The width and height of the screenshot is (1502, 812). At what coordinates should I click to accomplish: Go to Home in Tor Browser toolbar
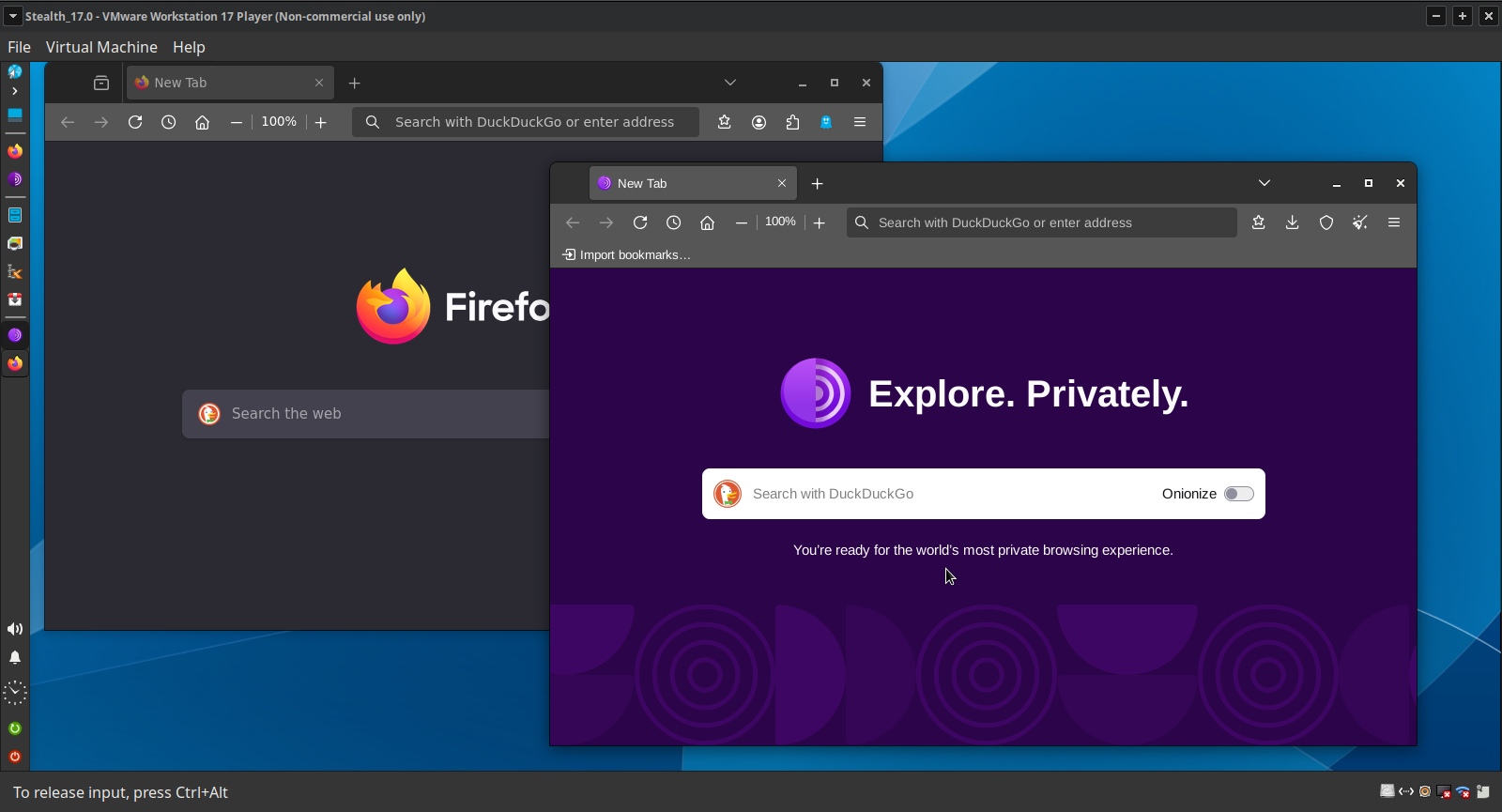click(708, 222)
